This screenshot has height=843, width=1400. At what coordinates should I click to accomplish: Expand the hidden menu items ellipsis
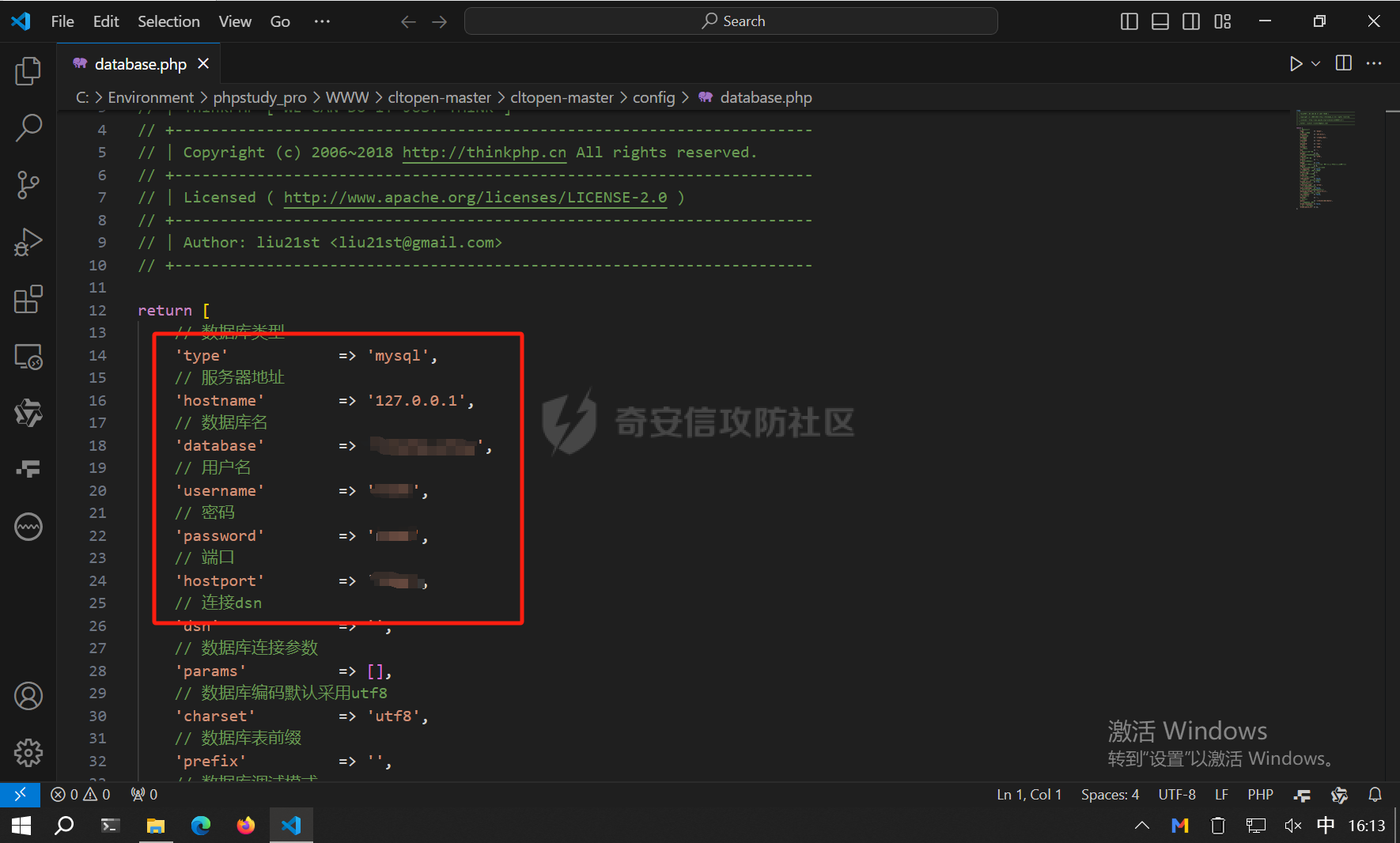tap(322, 21)
